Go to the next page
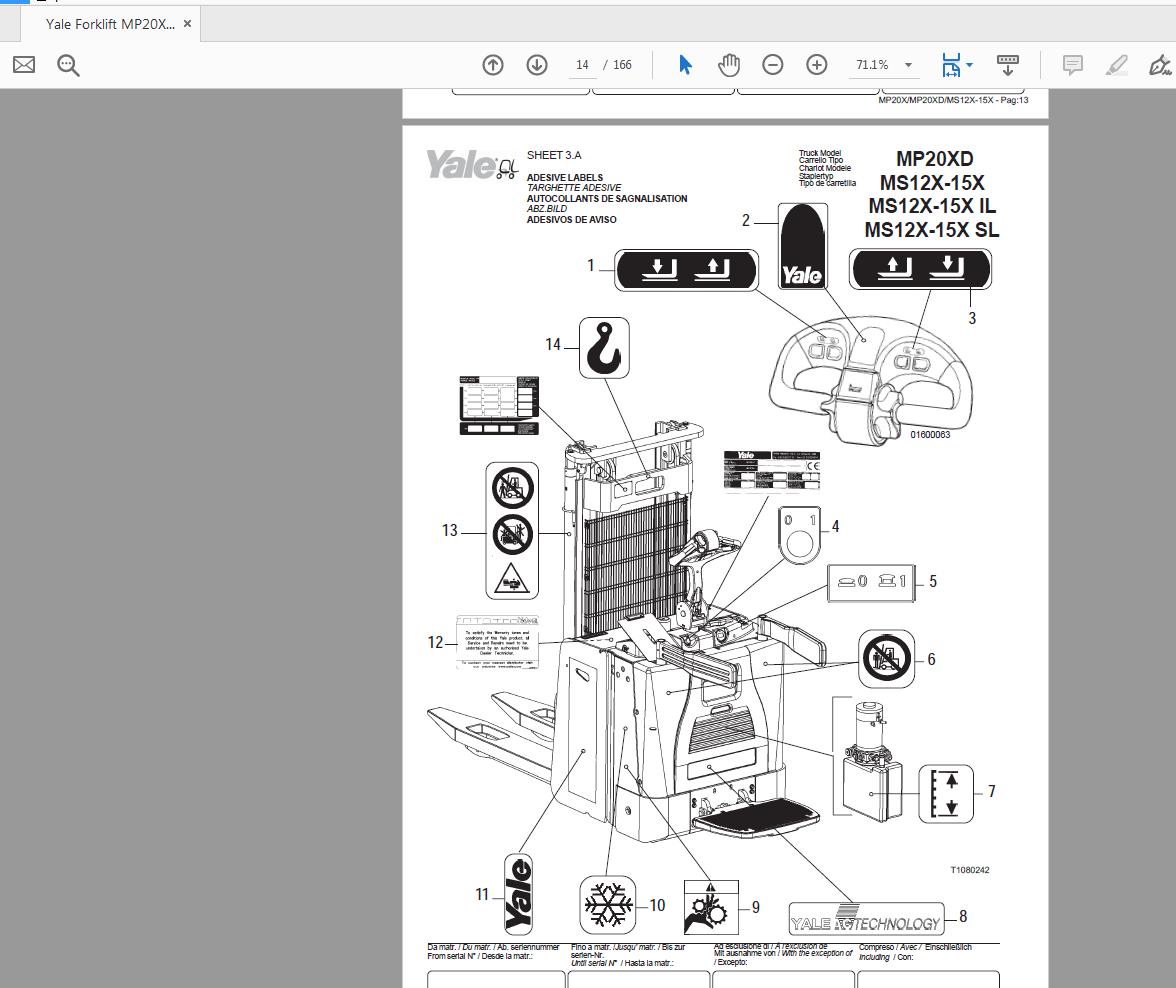Screen dimensions: 1176x988 point(537,64)
